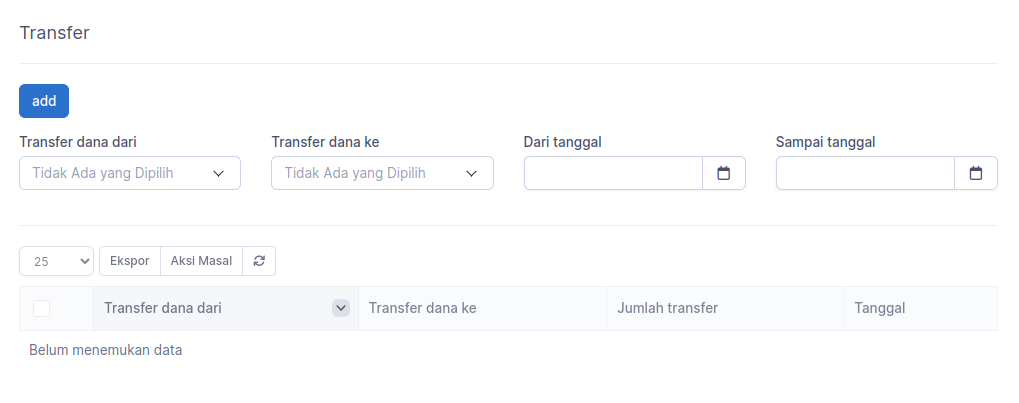Sort by Transfer dana ke column header
Image resolution: width=1019 pixels, height=403 pixels.
422,308
